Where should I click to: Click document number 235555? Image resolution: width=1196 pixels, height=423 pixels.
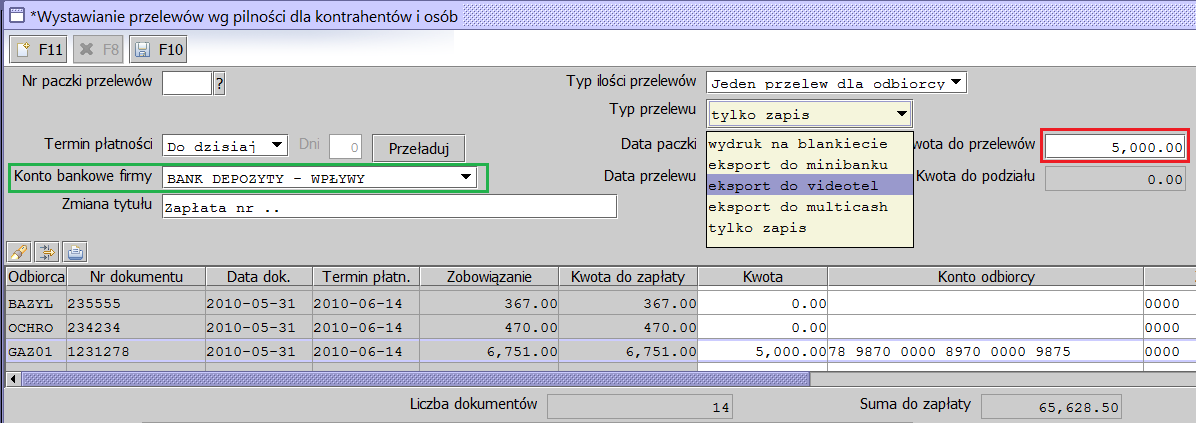pyautogui.click(x=135, y=303)
